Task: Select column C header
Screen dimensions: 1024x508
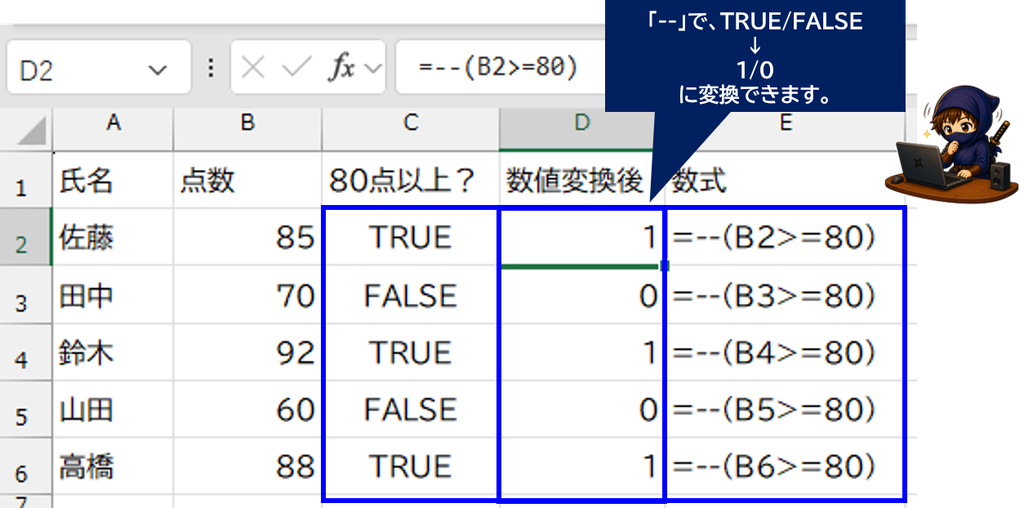Action: (x=410, y=123)
